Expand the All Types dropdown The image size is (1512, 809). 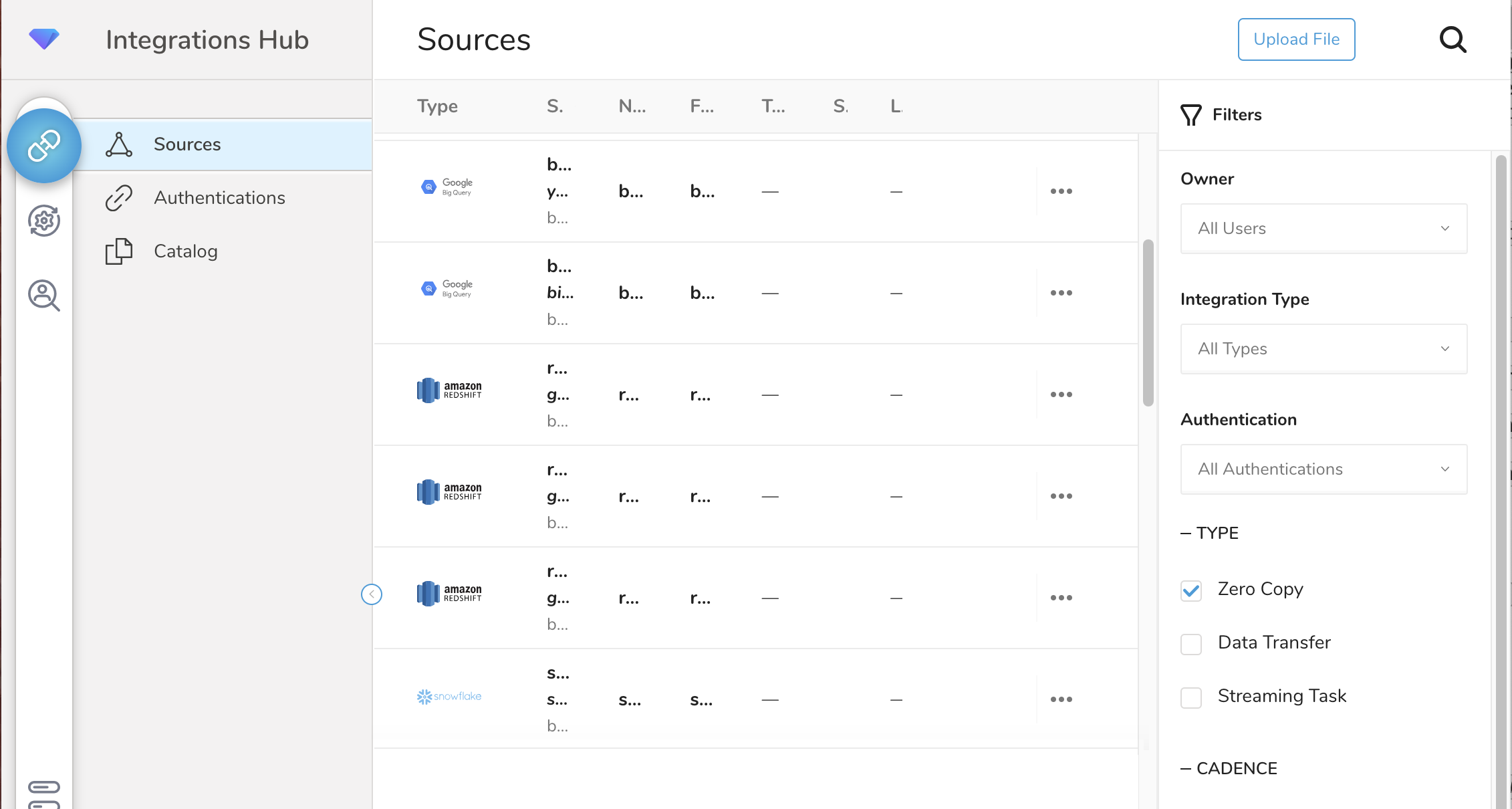(x=1324, y=349)
